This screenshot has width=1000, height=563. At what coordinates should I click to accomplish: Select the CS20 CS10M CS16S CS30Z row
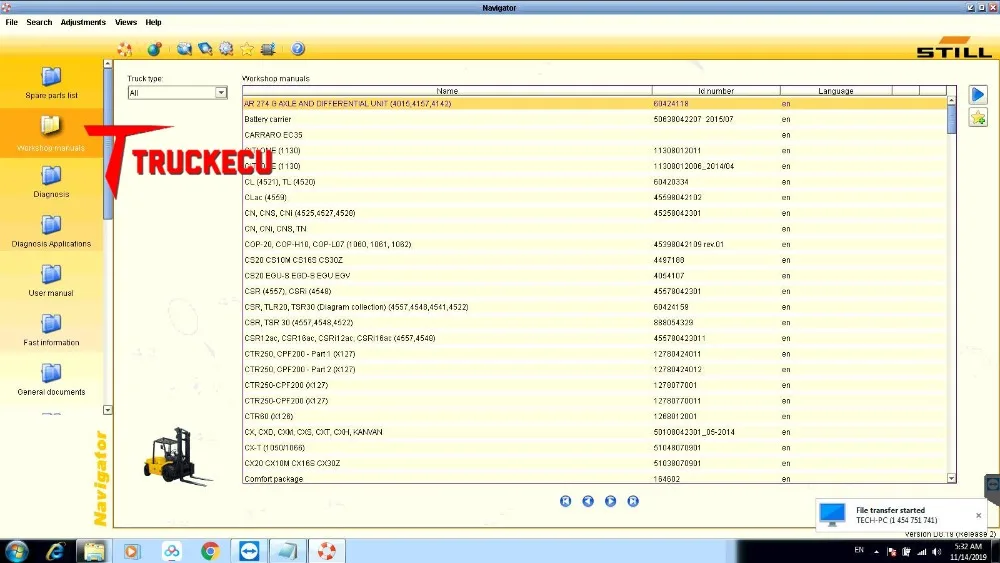(x=594, y=260)
